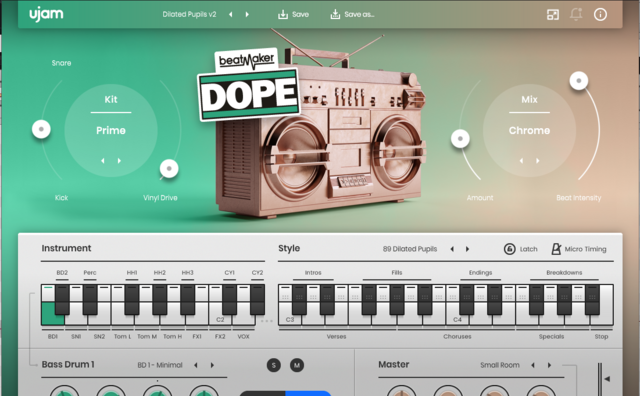Click the Tom L instrument label

pos(122,337)
